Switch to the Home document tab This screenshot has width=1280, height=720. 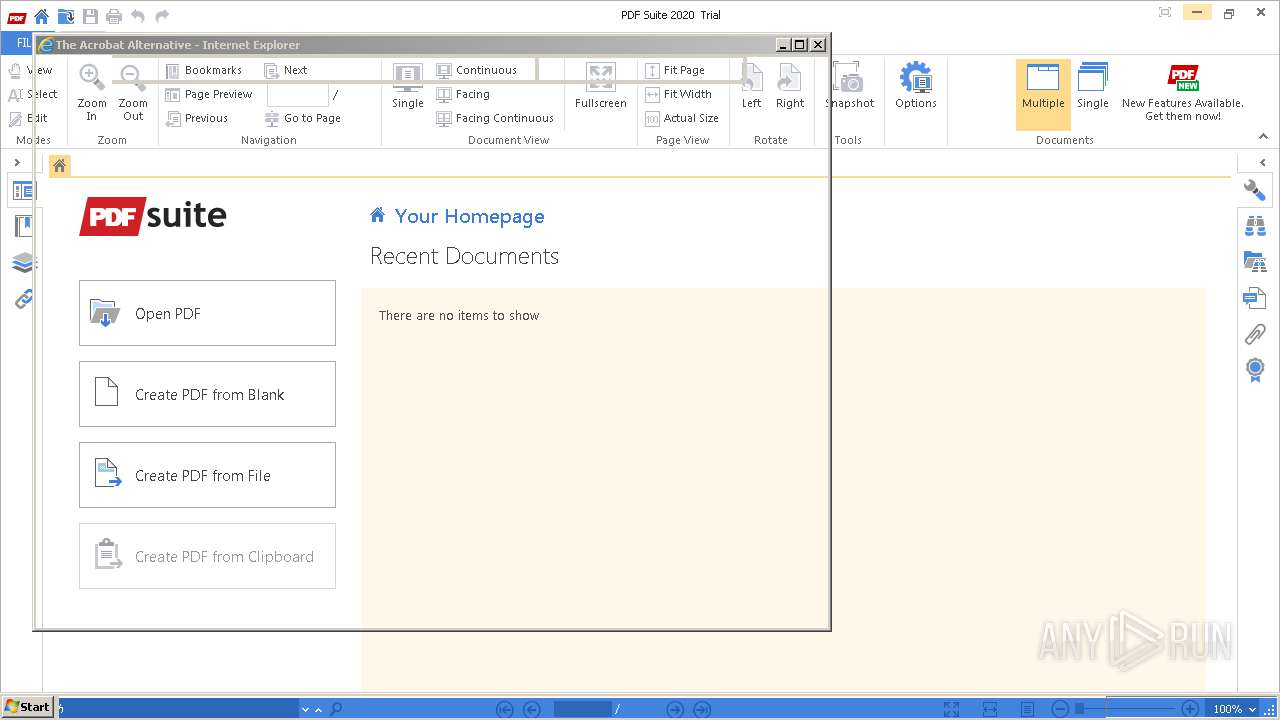60,166
